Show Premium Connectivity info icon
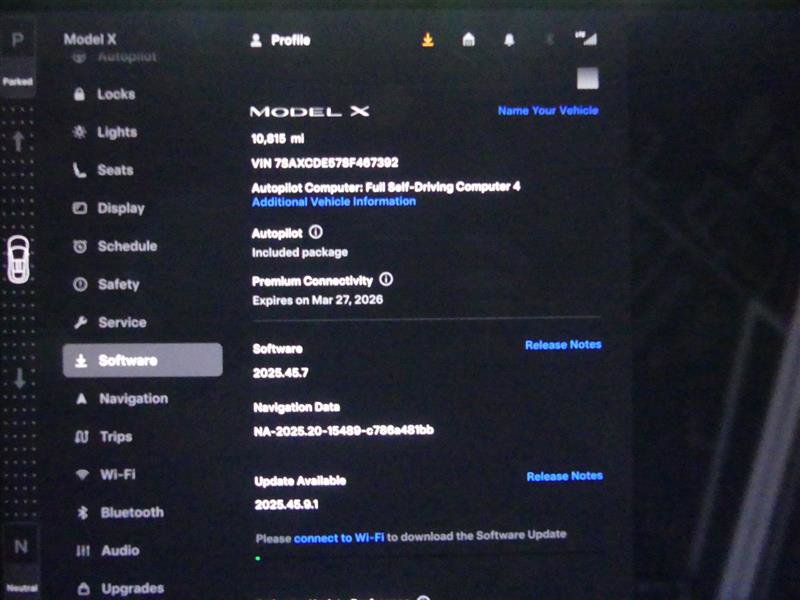 tap(386, 281)
